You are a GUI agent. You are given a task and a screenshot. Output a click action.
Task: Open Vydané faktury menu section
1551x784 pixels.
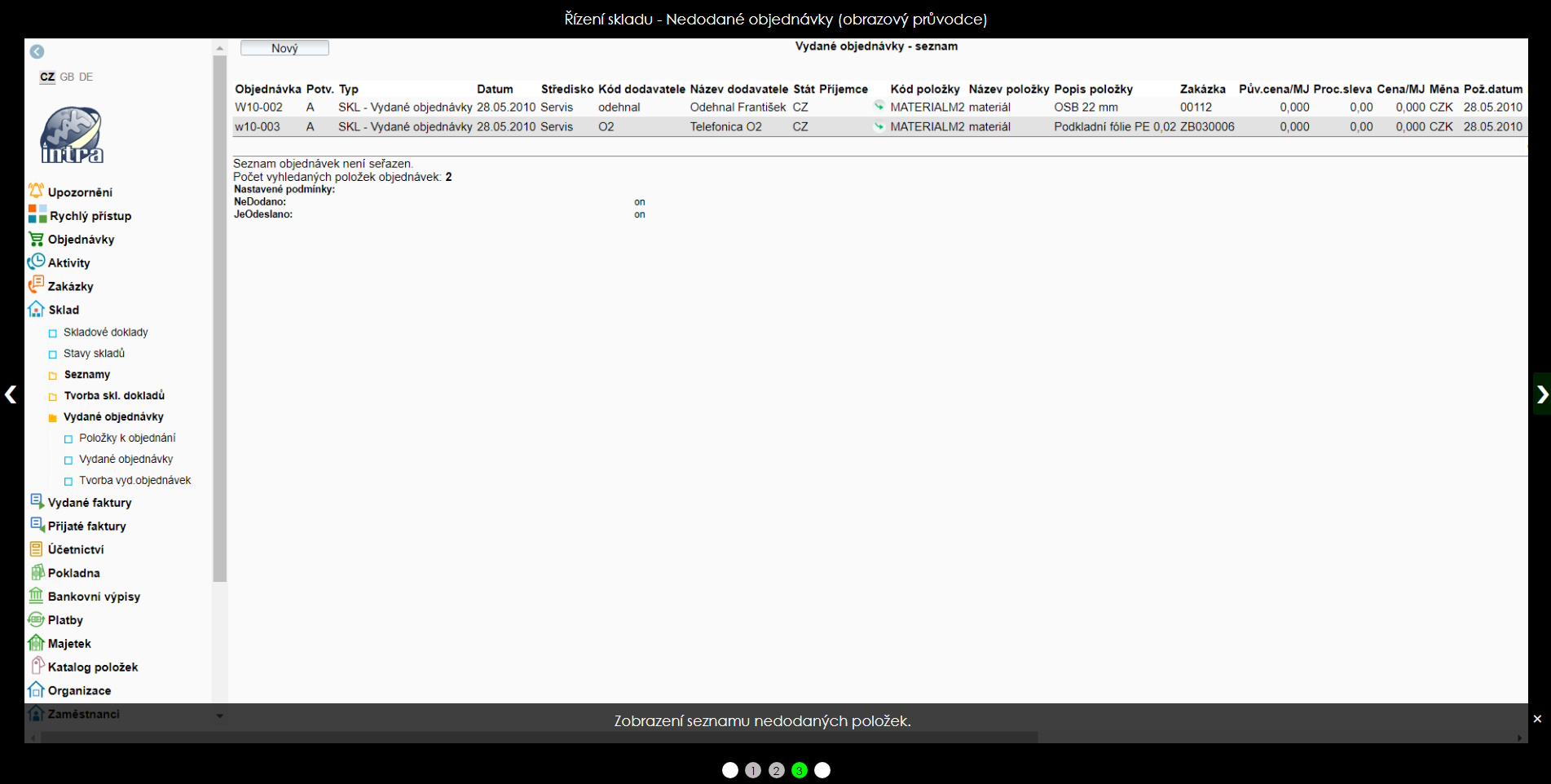click(x=89, y=503)
